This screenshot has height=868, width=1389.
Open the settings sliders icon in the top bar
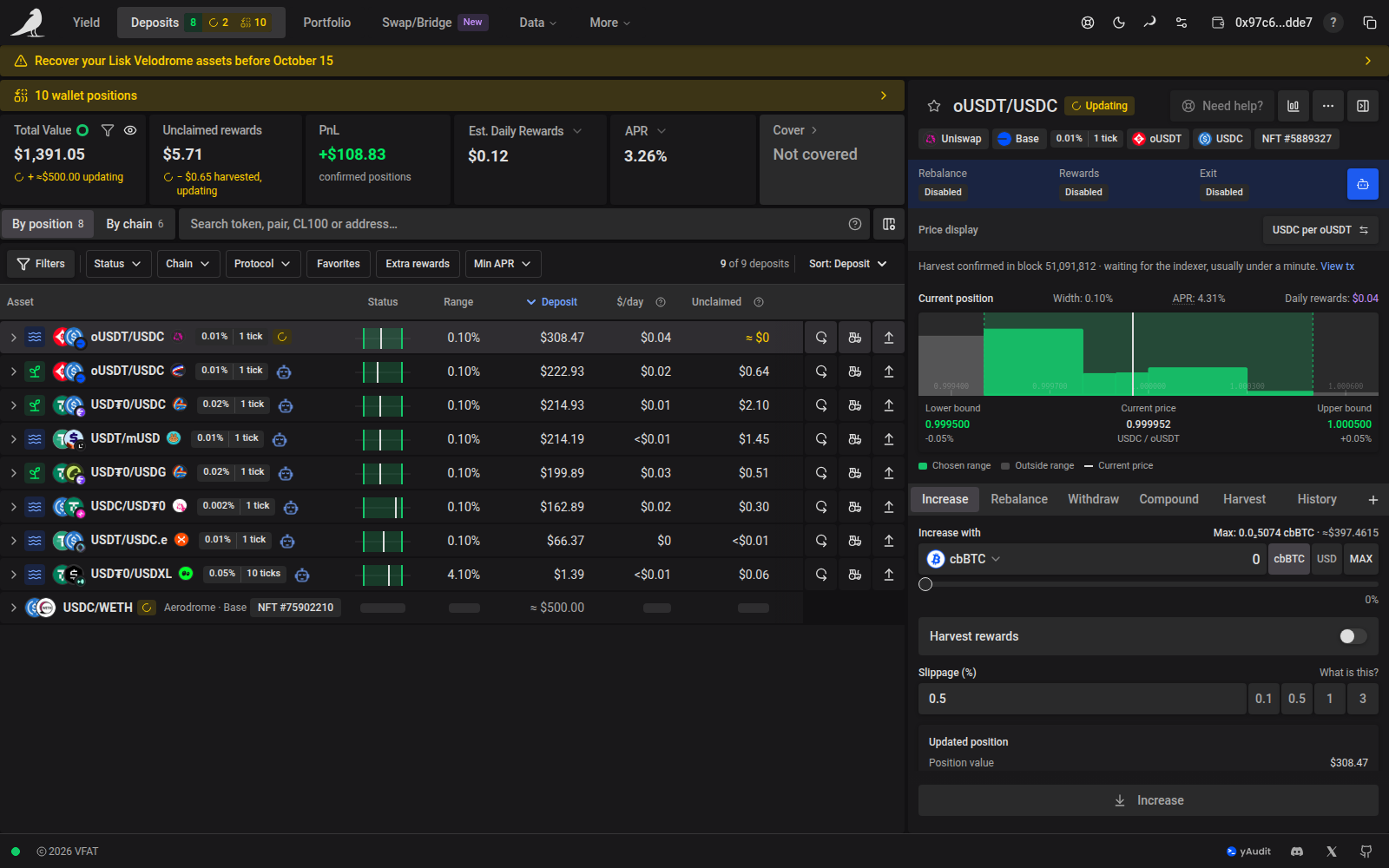[1182, 23]
